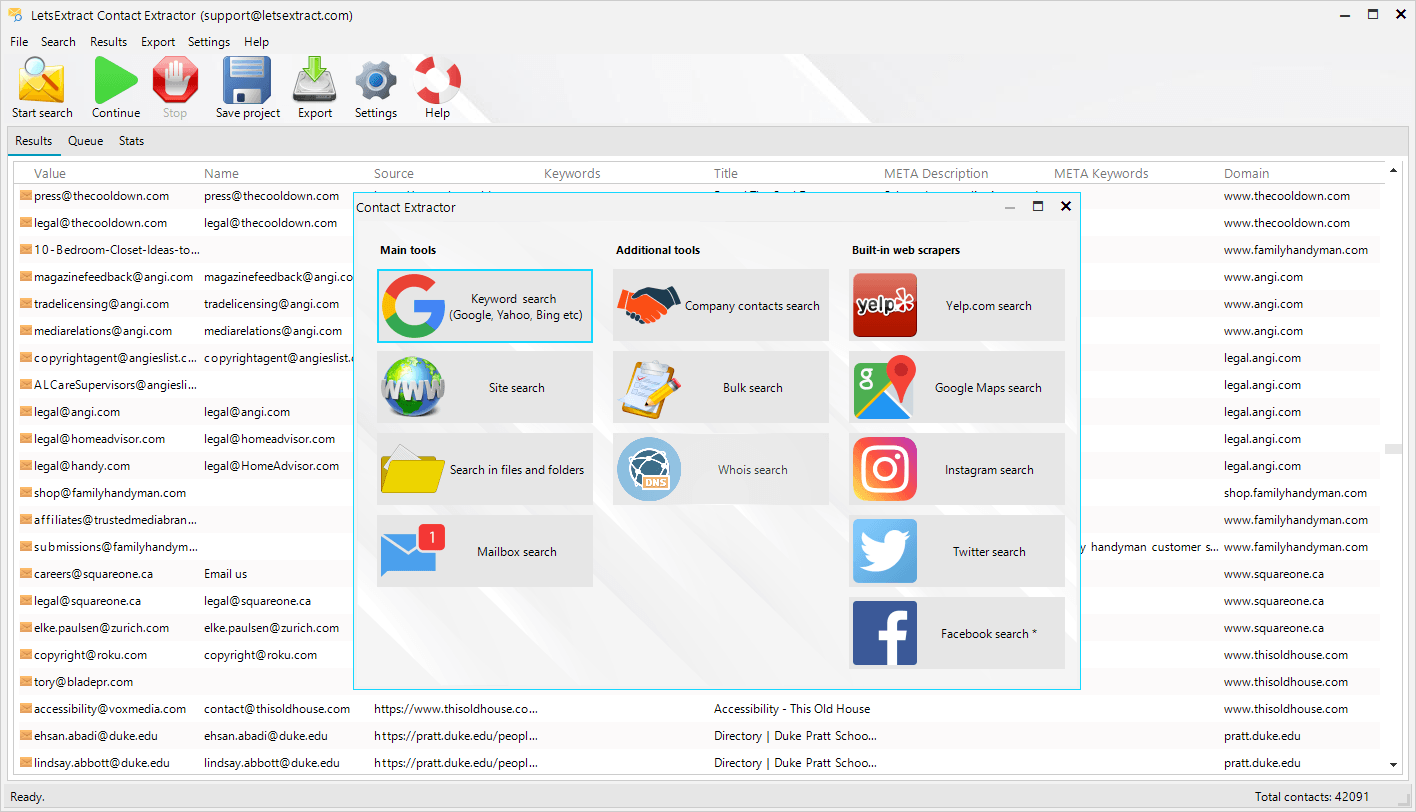Switch to the Stats tab
The height and width of the screenshot is (812, 1416).
131,141
